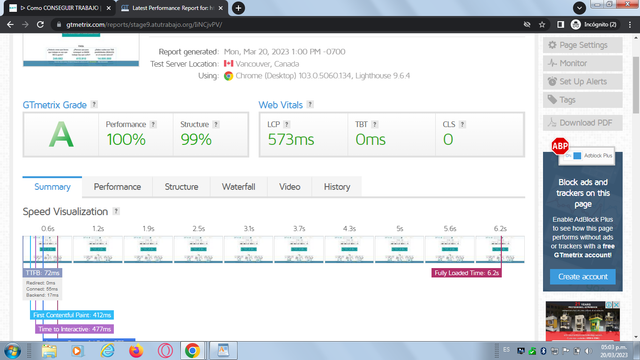Launch Firefox from taskbar

click(136, 351)
